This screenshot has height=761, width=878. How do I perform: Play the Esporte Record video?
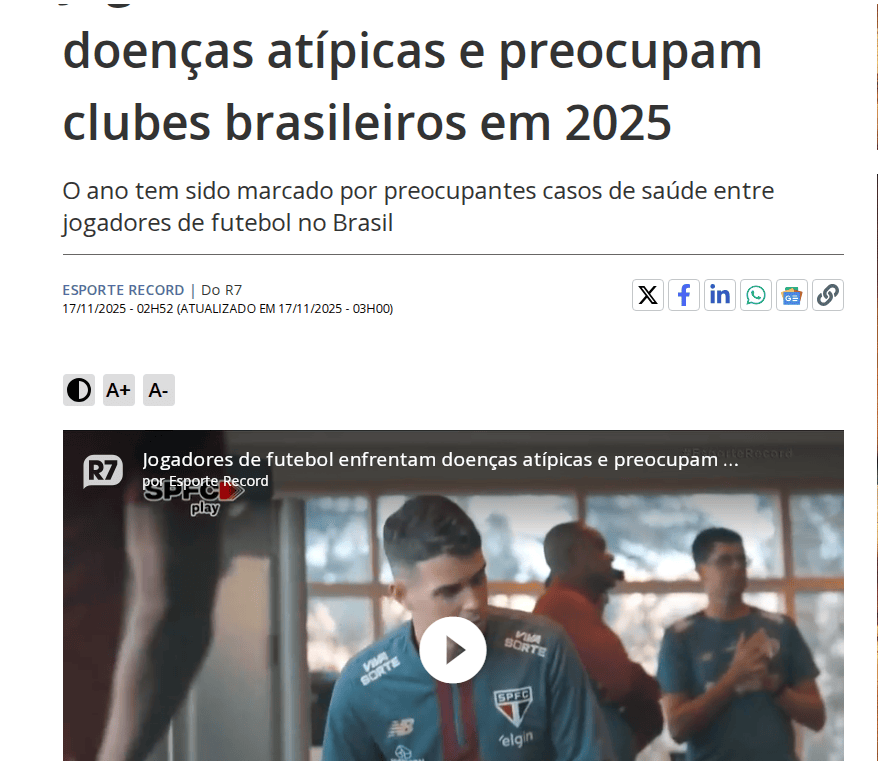(x=453, y=650)
